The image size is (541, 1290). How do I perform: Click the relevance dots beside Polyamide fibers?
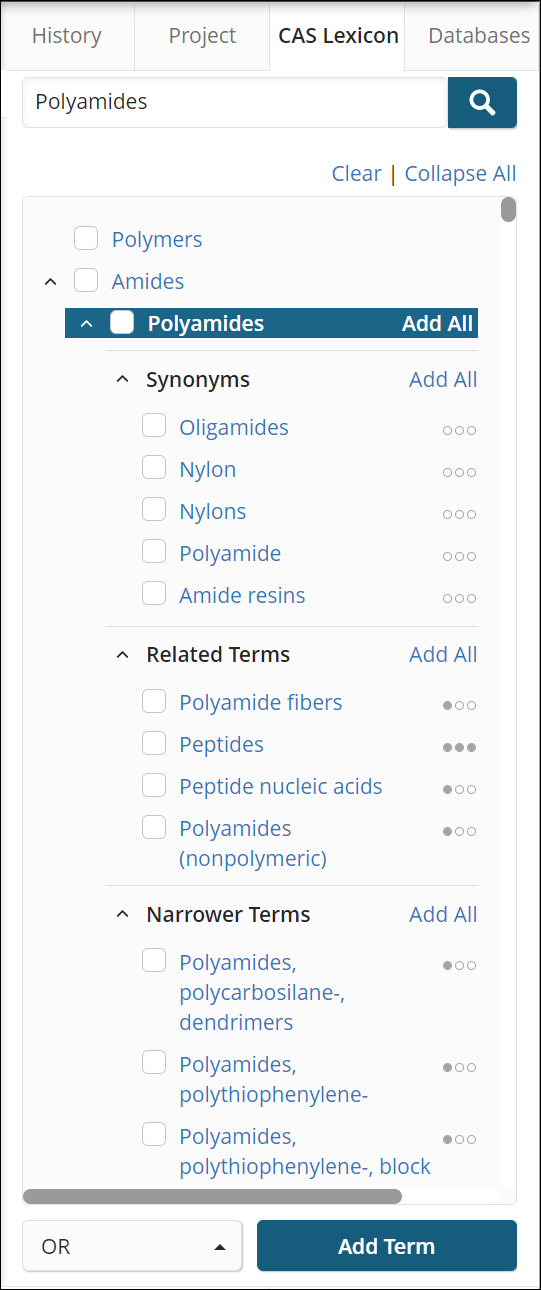[459, 705]
